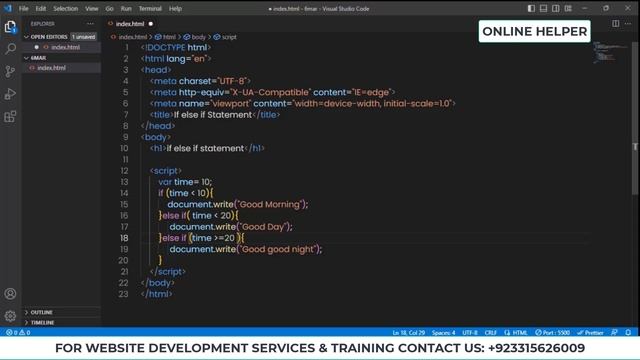Image resolution: width=640 pixels, height=360 pixels.
Task: Click the script breadcrumb item
Action: point(229,37)
